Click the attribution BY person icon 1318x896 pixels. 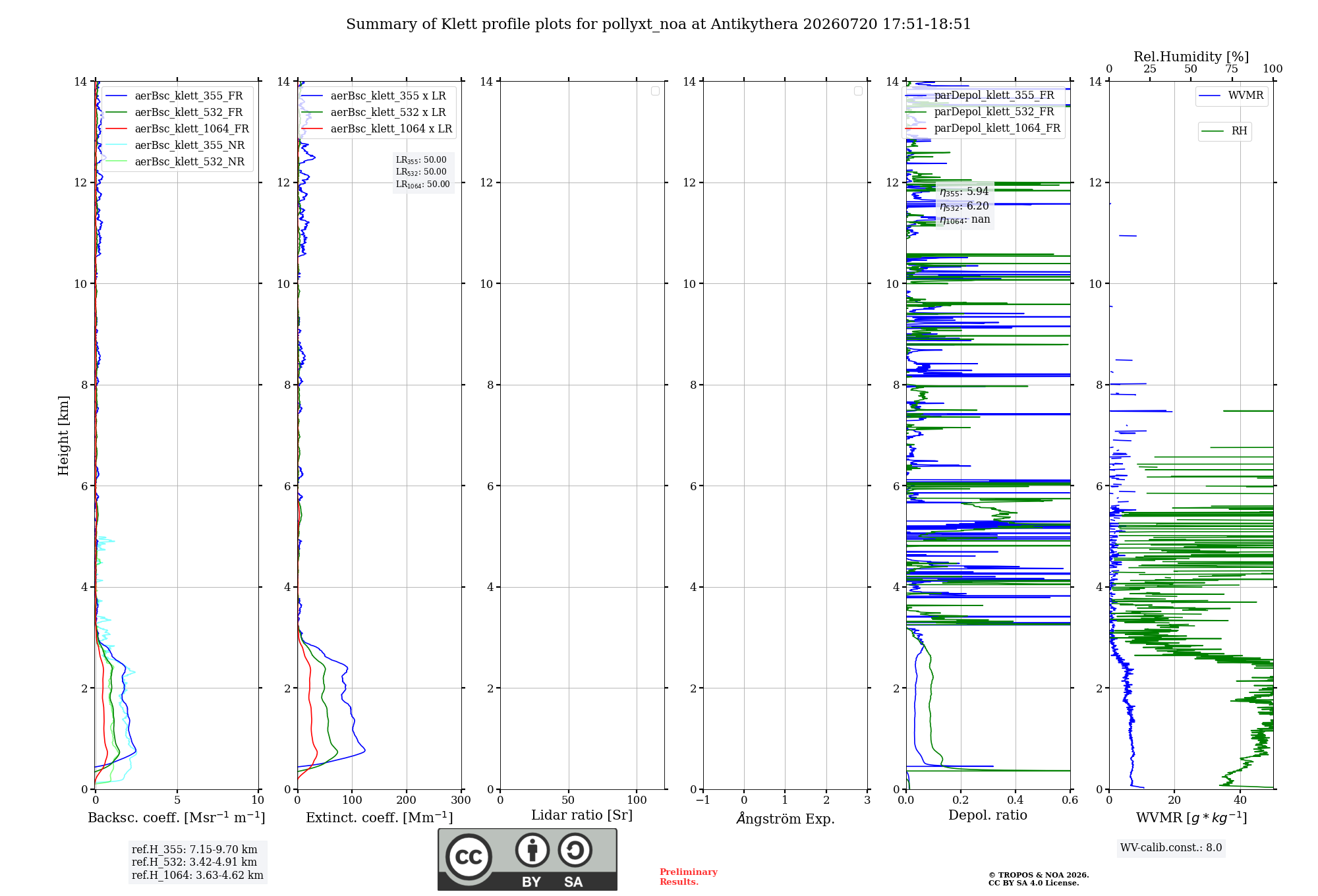[532, 850]
